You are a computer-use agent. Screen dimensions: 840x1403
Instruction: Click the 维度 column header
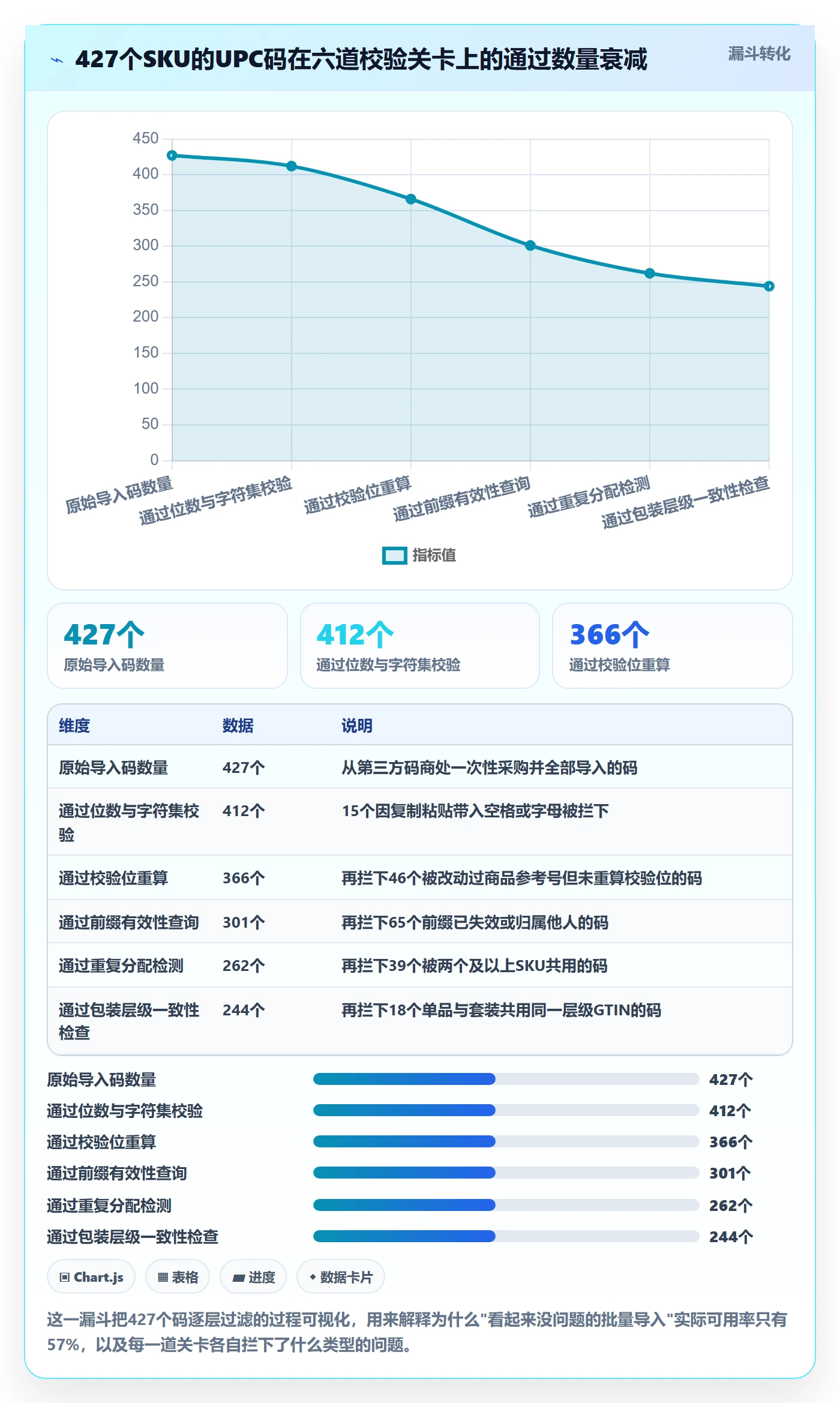click(74, 726)
